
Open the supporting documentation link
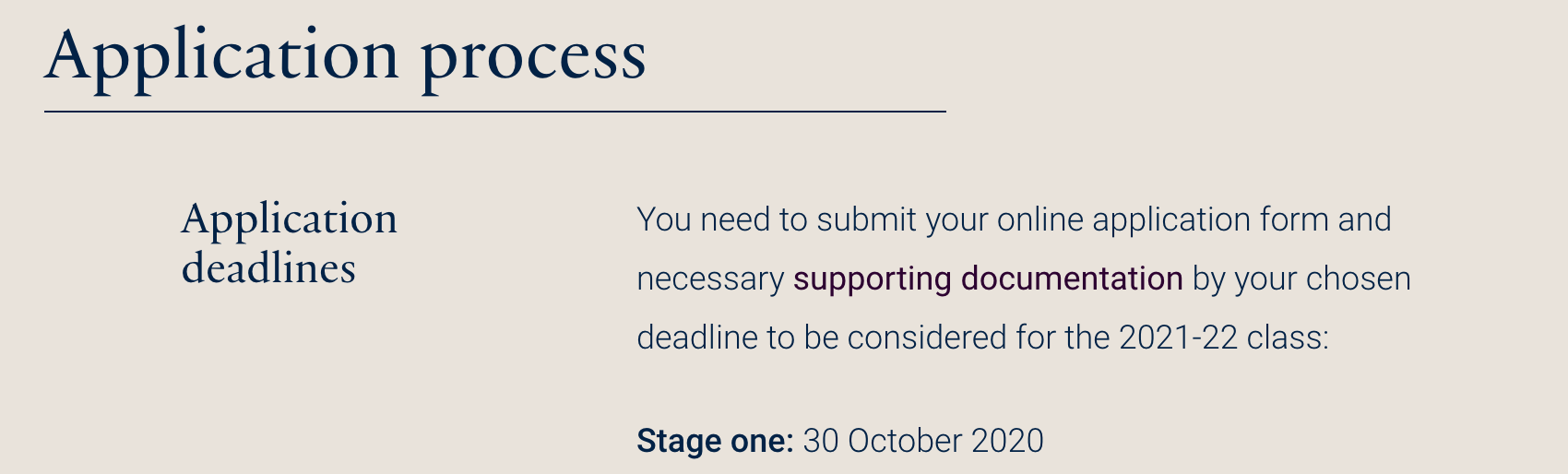click(x=987, y=278)
